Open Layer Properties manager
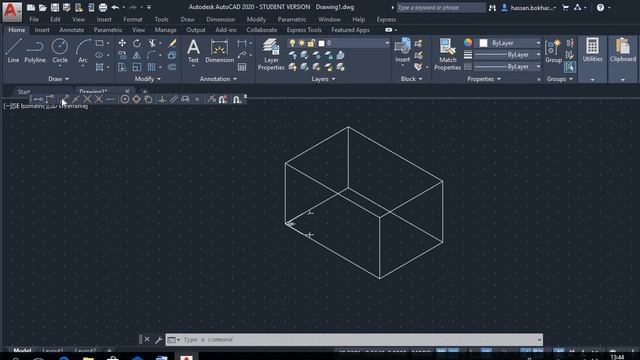The height and width of the screenshot is (360, 640). tap(271, 54)
